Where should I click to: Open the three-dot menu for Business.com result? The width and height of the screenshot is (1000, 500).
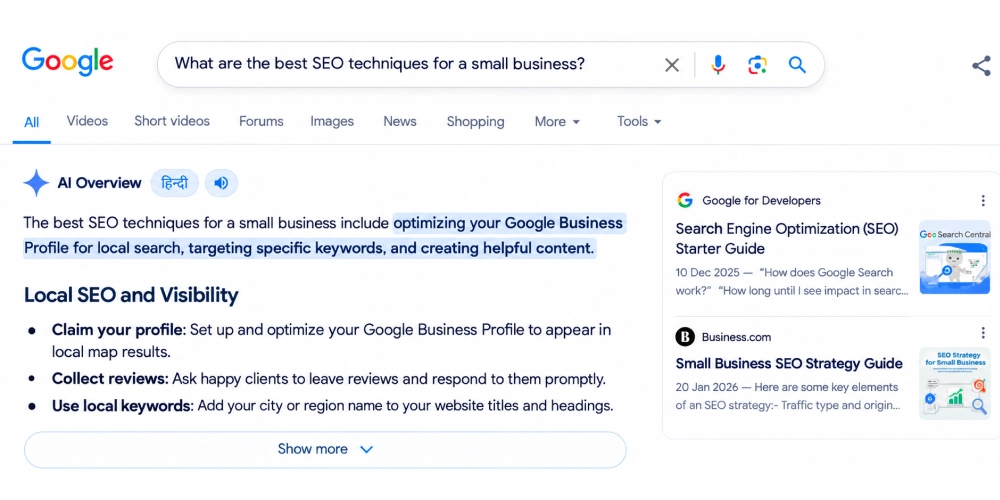coord(983,332)
